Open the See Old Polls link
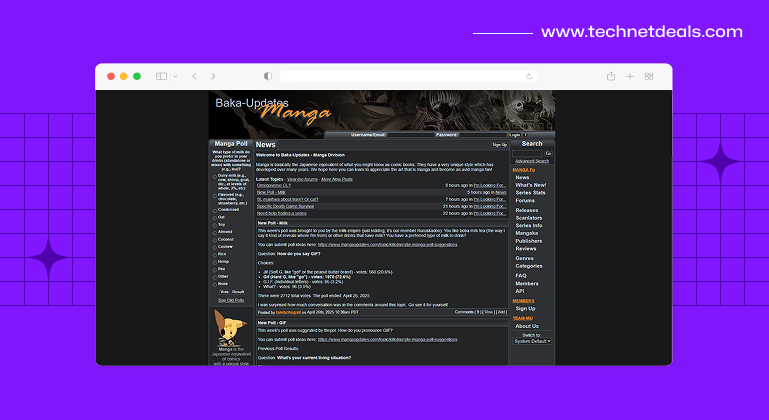 (x=231, y=300)
